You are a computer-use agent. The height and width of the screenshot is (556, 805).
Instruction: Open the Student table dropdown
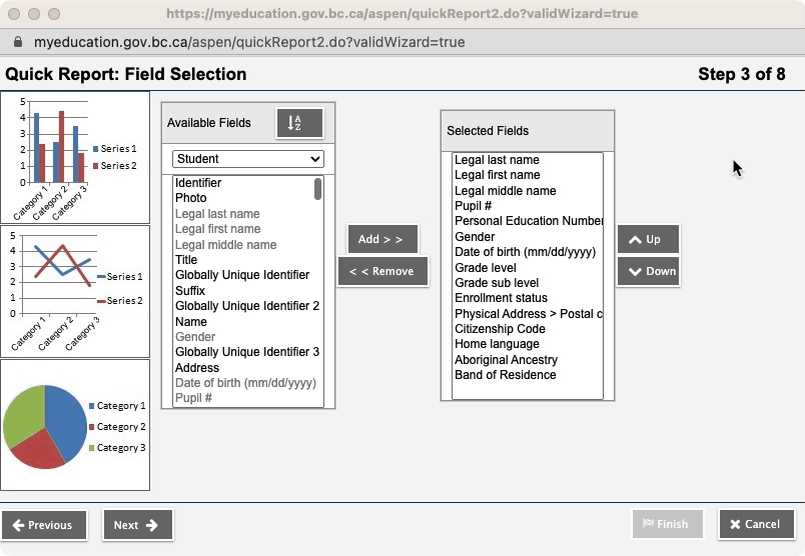[248, 159]
